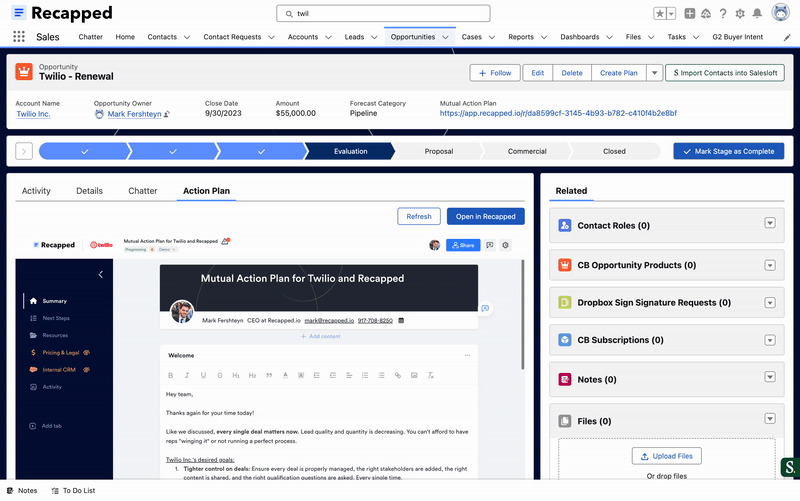
Task: Apply blockquote format
Action: click(x=269, y=375)
